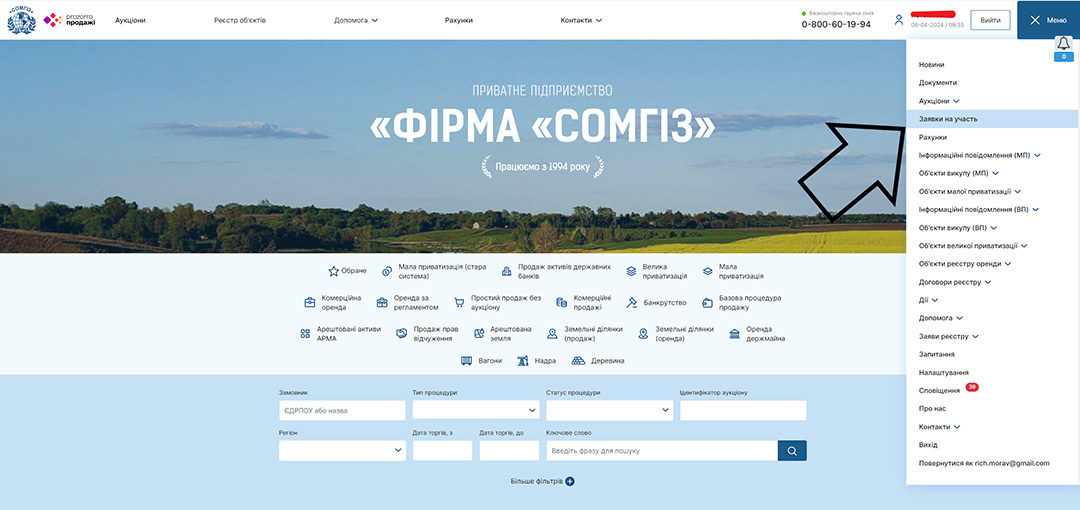1080x510 pixels.
Task: Open Аукціони in top navigation
Action: click(130, 20)
